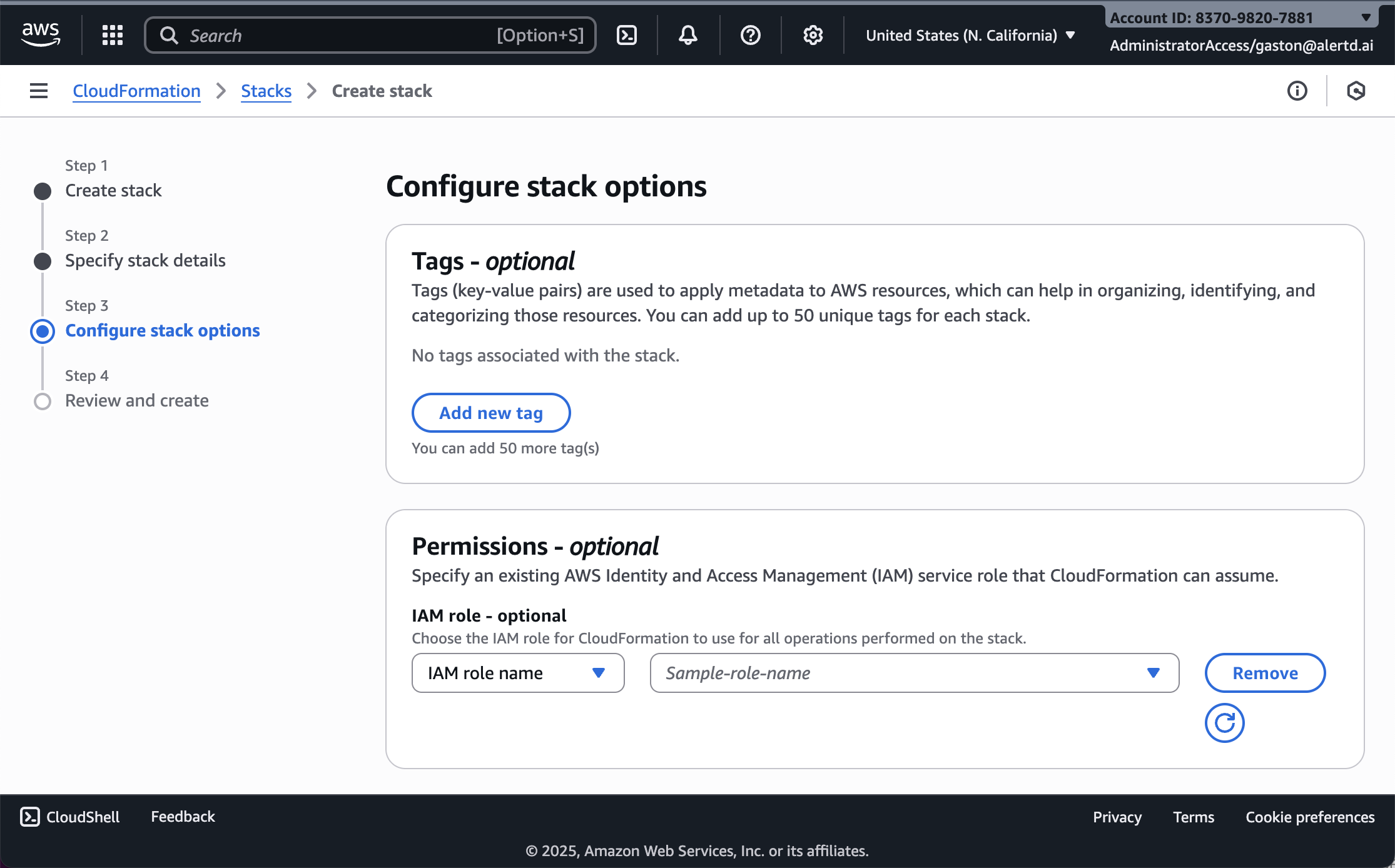Click the Remove button next to IAM role
The width and height of the screenshot is (1395, 868).
coord(1265,673)
